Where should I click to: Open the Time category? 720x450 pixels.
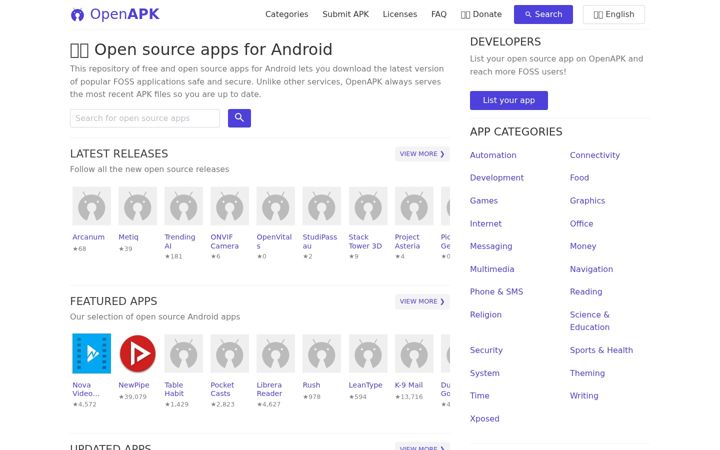[x=479, y=395]
